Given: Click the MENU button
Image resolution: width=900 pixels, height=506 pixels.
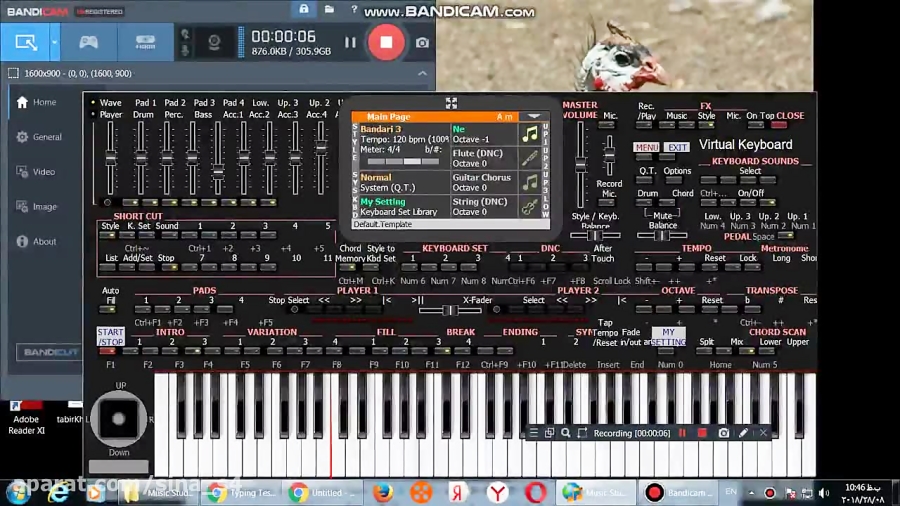Looking at the screenshot, I should tap(646, 147).
